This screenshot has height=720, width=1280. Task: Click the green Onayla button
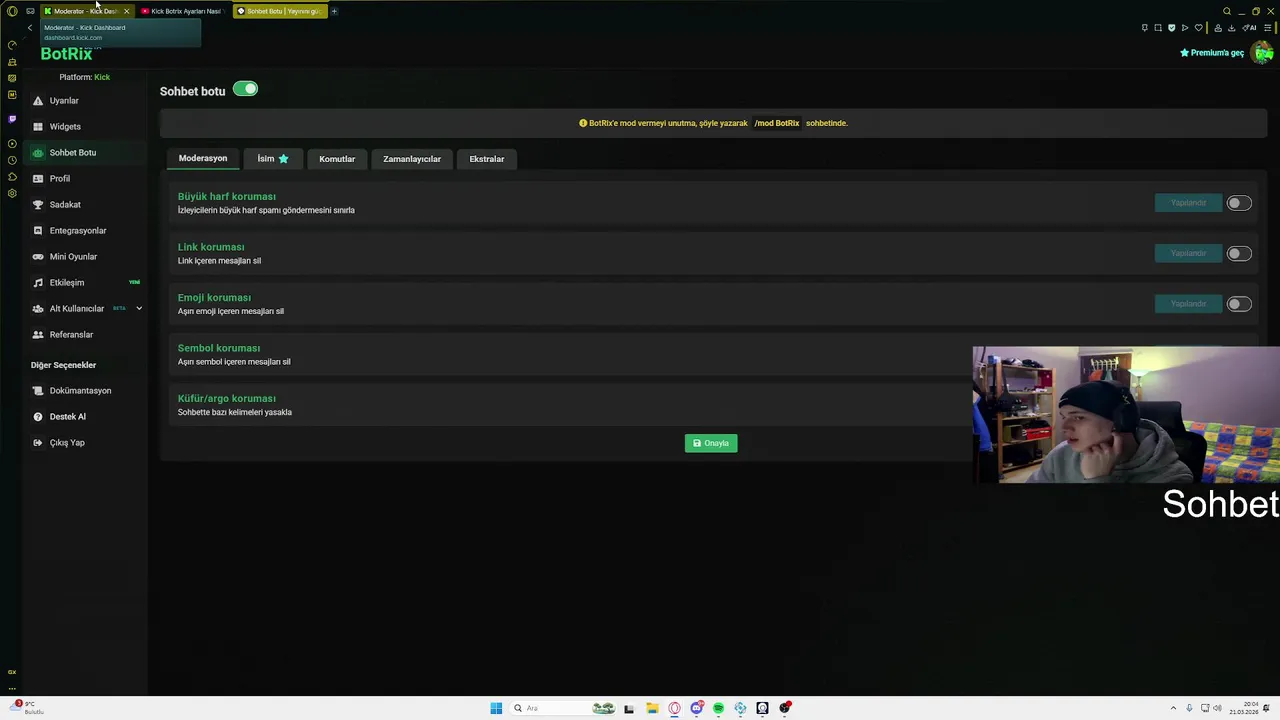coord(711,443)
